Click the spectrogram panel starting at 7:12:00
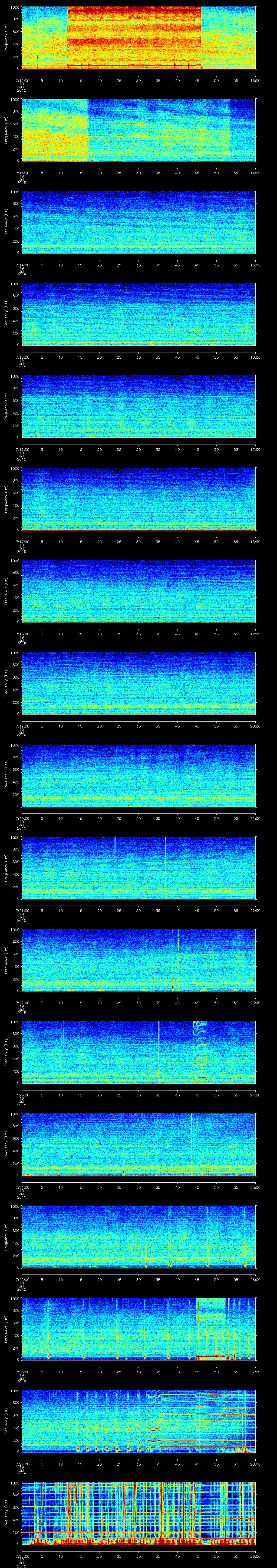 (139, 38)
